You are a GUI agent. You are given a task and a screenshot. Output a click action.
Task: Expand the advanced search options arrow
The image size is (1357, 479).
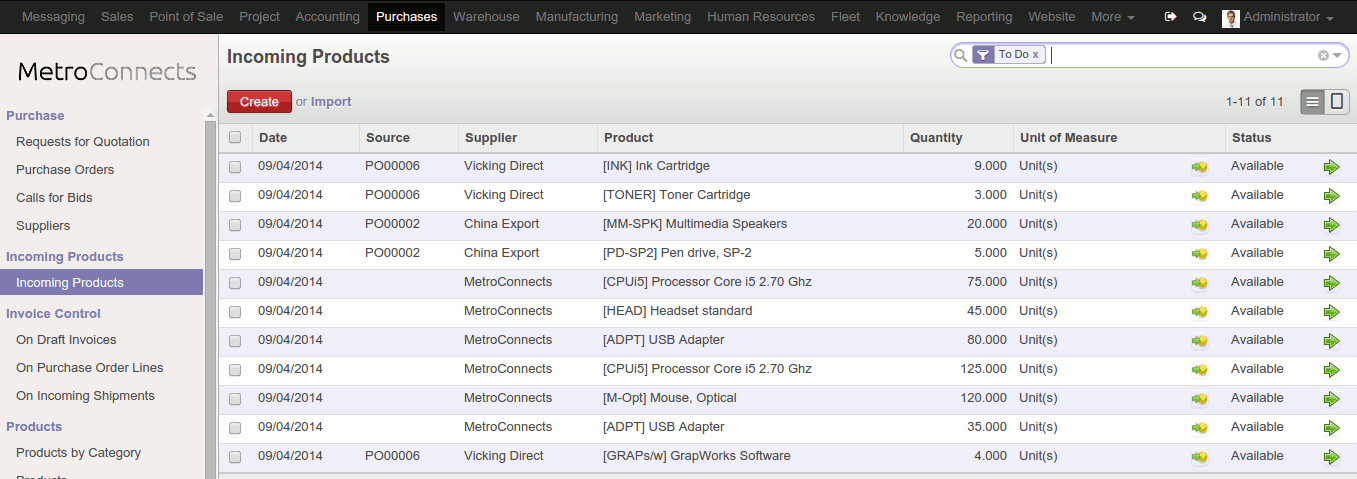coord(1337,56)
